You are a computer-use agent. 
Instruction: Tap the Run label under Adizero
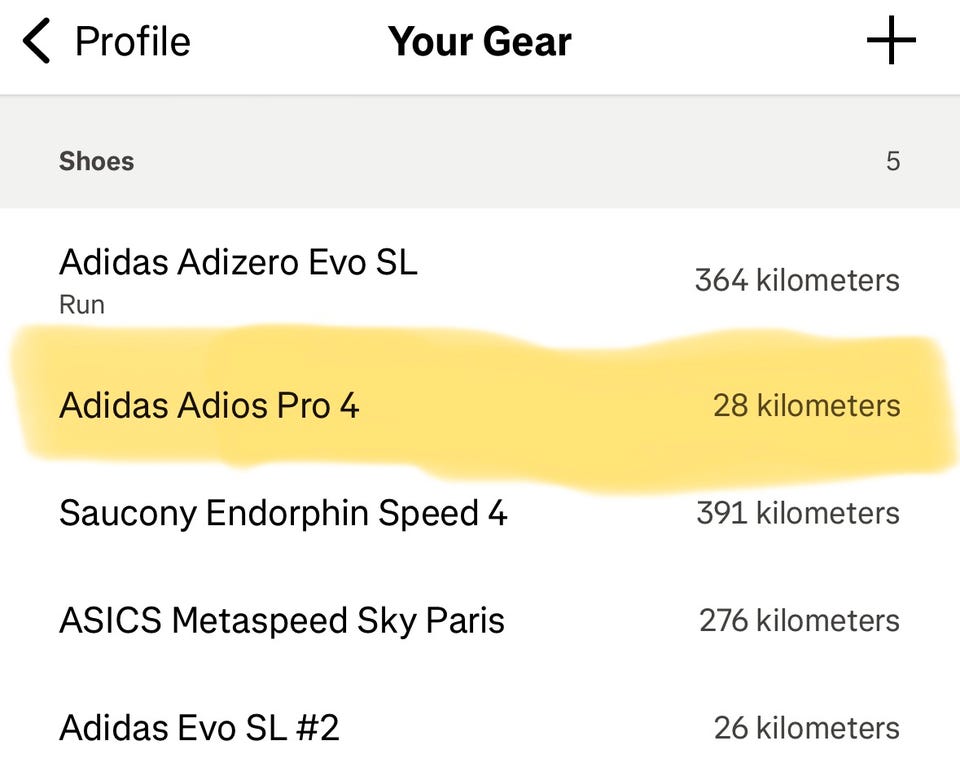point(81,304)
